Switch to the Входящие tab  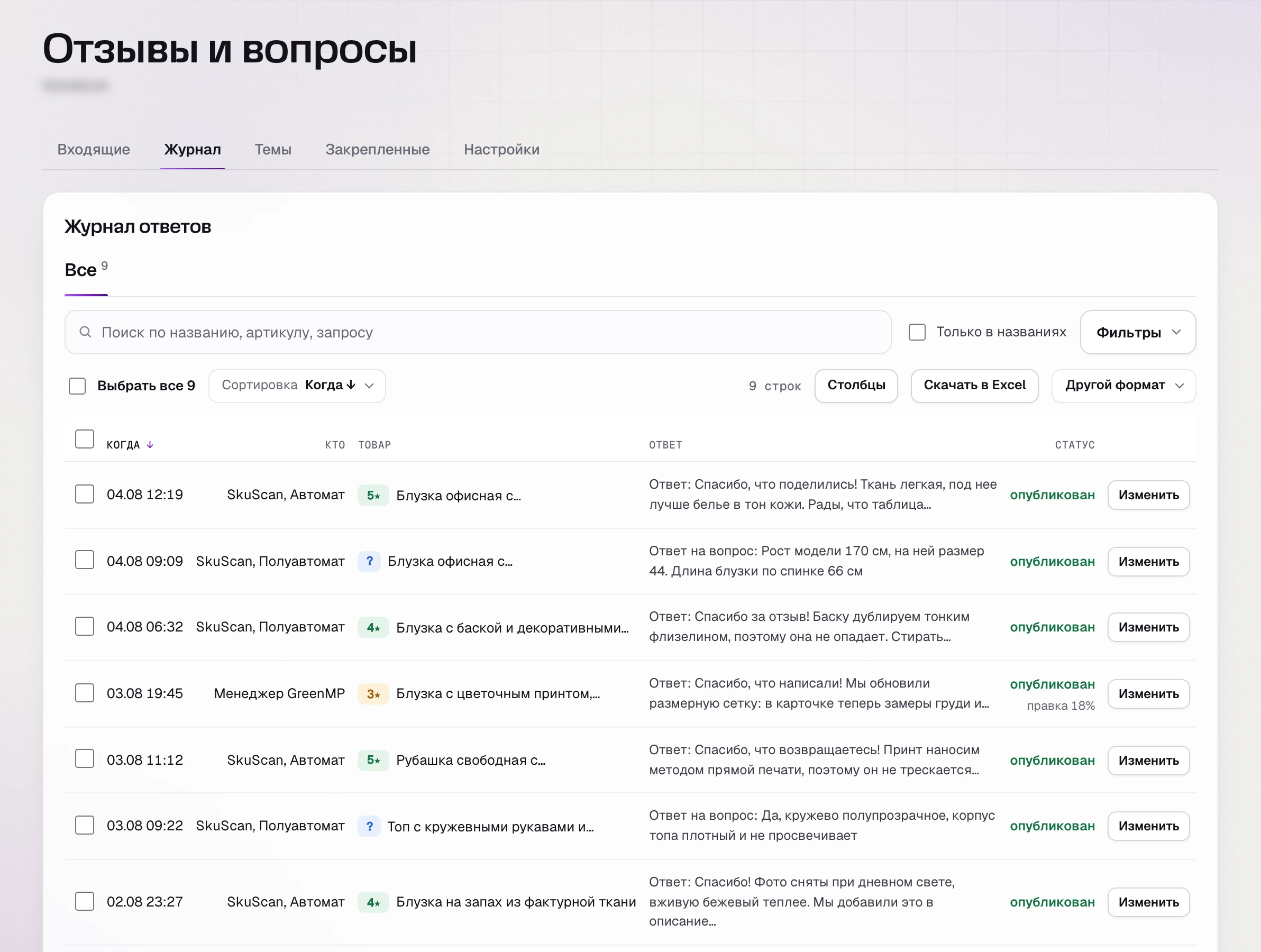(x=94, y=149)
